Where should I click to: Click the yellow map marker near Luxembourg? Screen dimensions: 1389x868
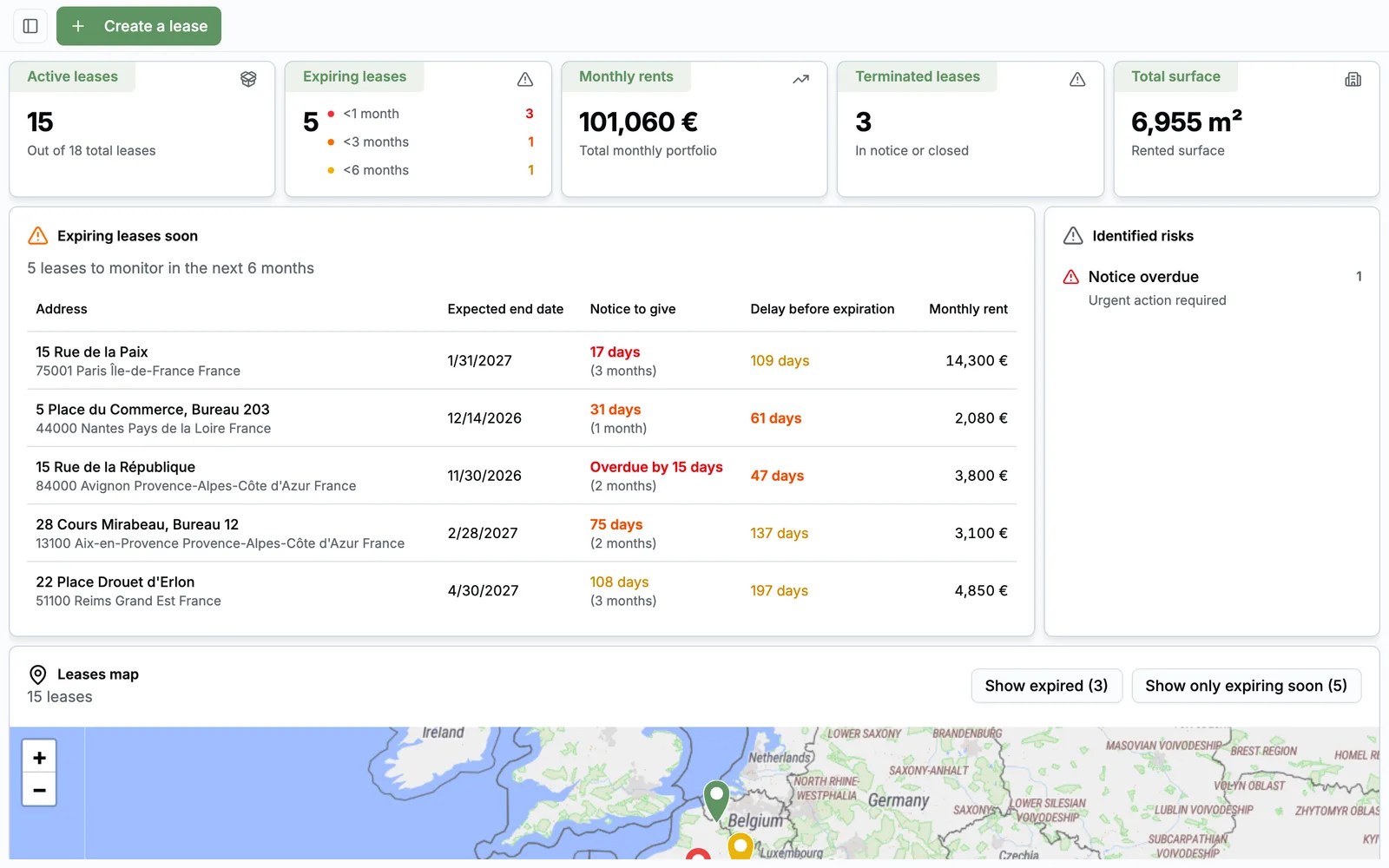pyautogui.click(x=741, y=846)
